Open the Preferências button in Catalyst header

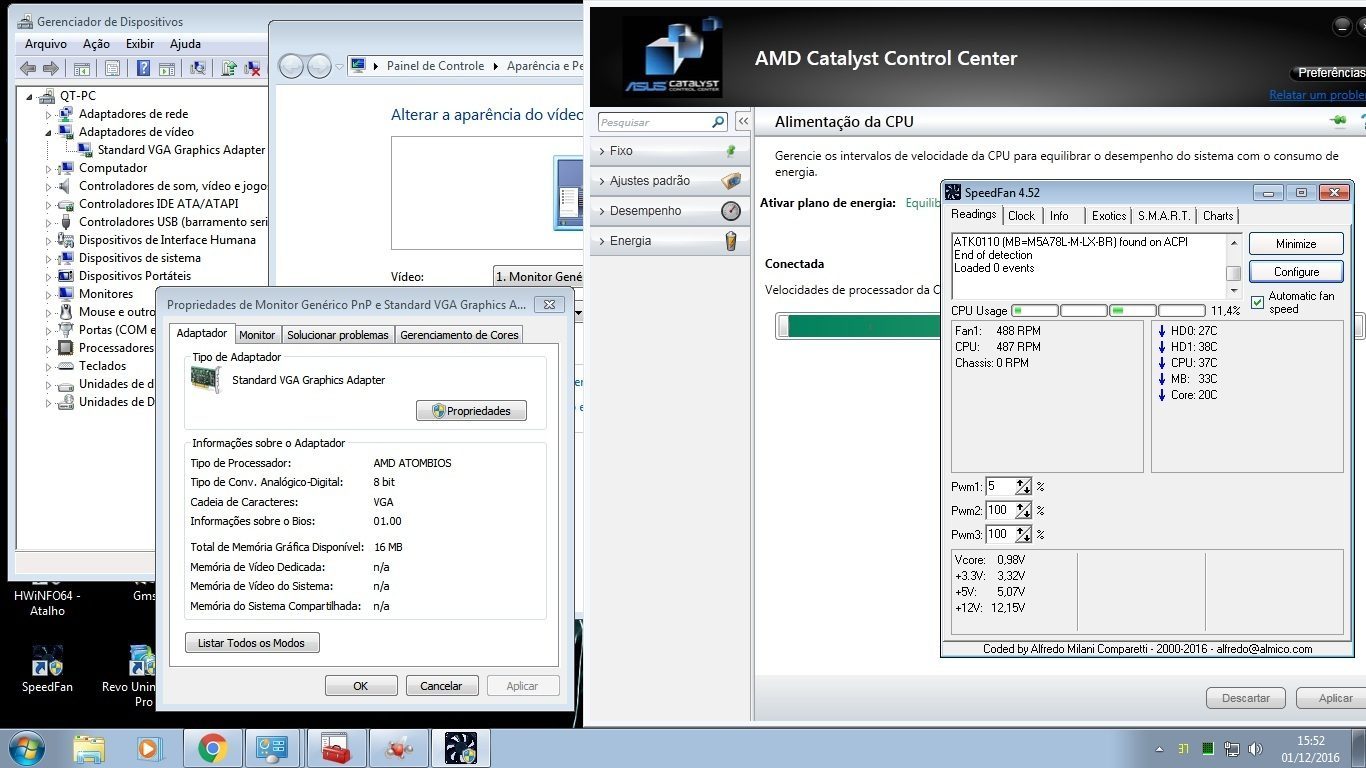coord(1330,73)
